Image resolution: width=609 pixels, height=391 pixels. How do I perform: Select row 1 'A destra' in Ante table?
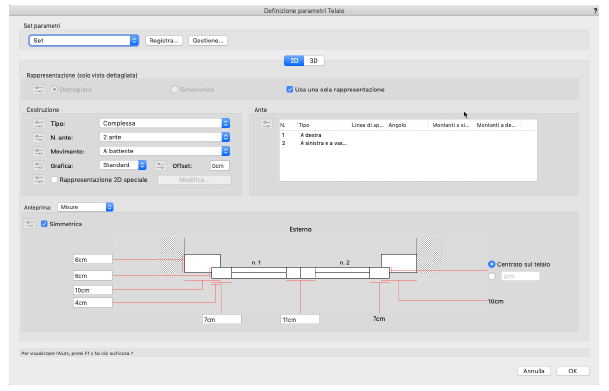click(x=408, y=135)
